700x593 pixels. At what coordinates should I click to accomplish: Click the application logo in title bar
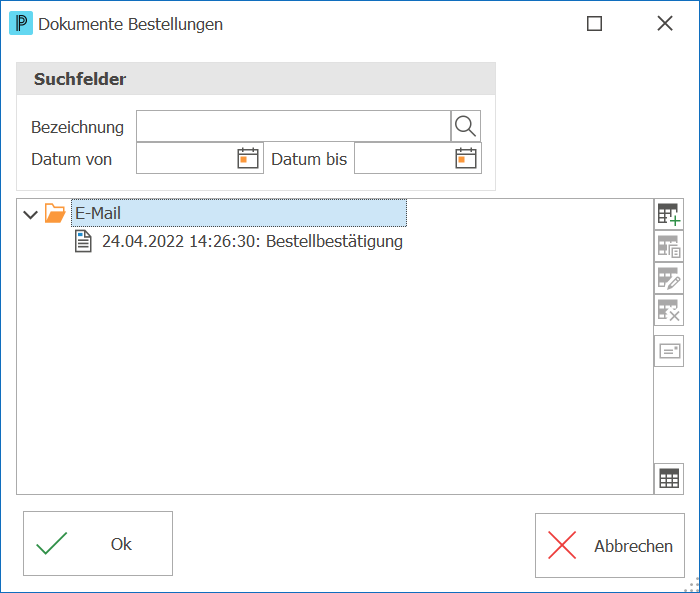(21, 23)
